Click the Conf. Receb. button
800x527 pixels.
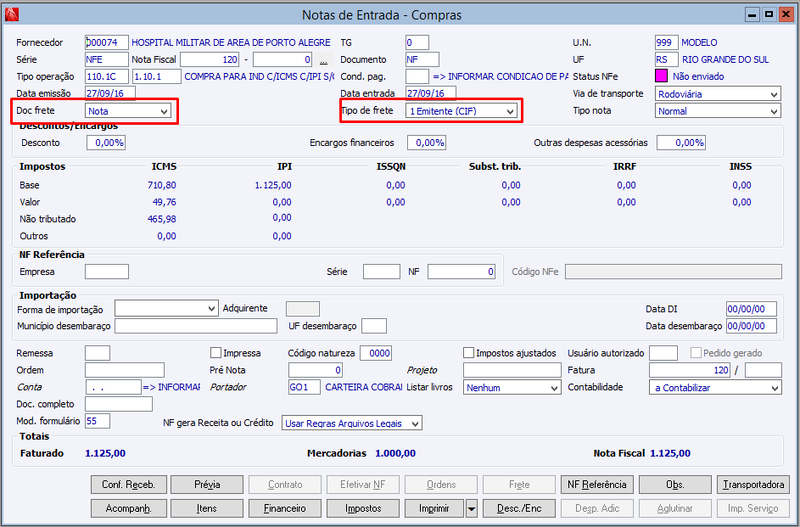pyautogui.click(x=129, y=485)
